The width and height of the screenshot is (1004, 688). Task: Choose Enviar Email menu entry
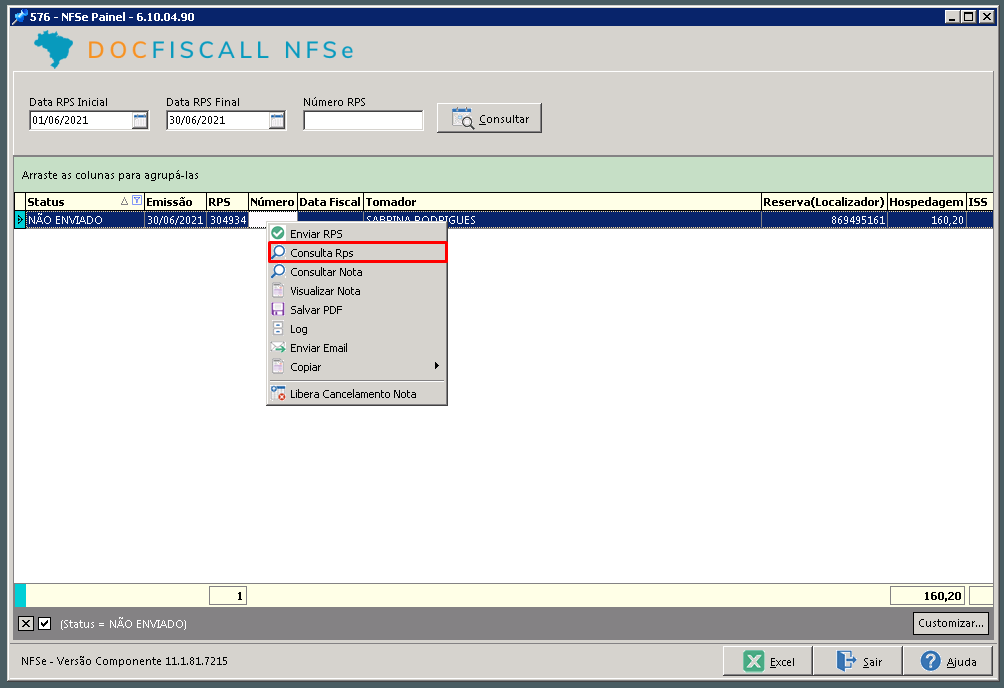click(357, 348)
